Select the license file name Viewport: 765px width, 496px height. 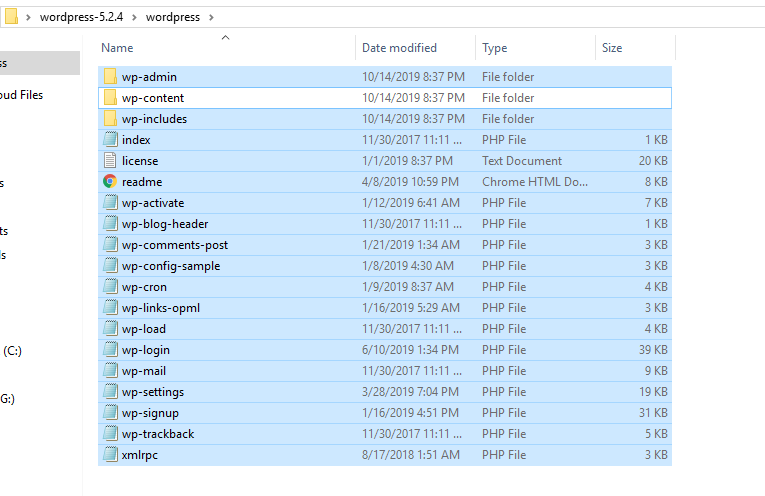coord(140,160)
